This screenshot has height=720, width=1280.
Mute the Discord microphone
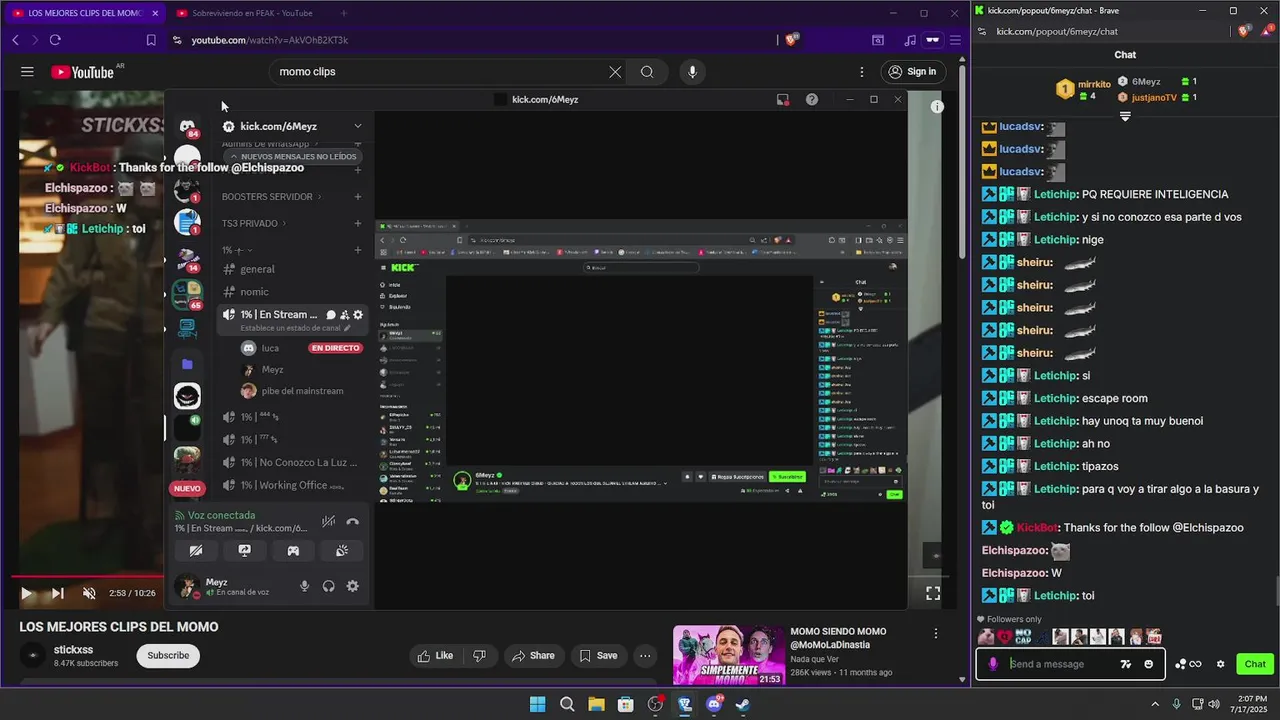304,587
